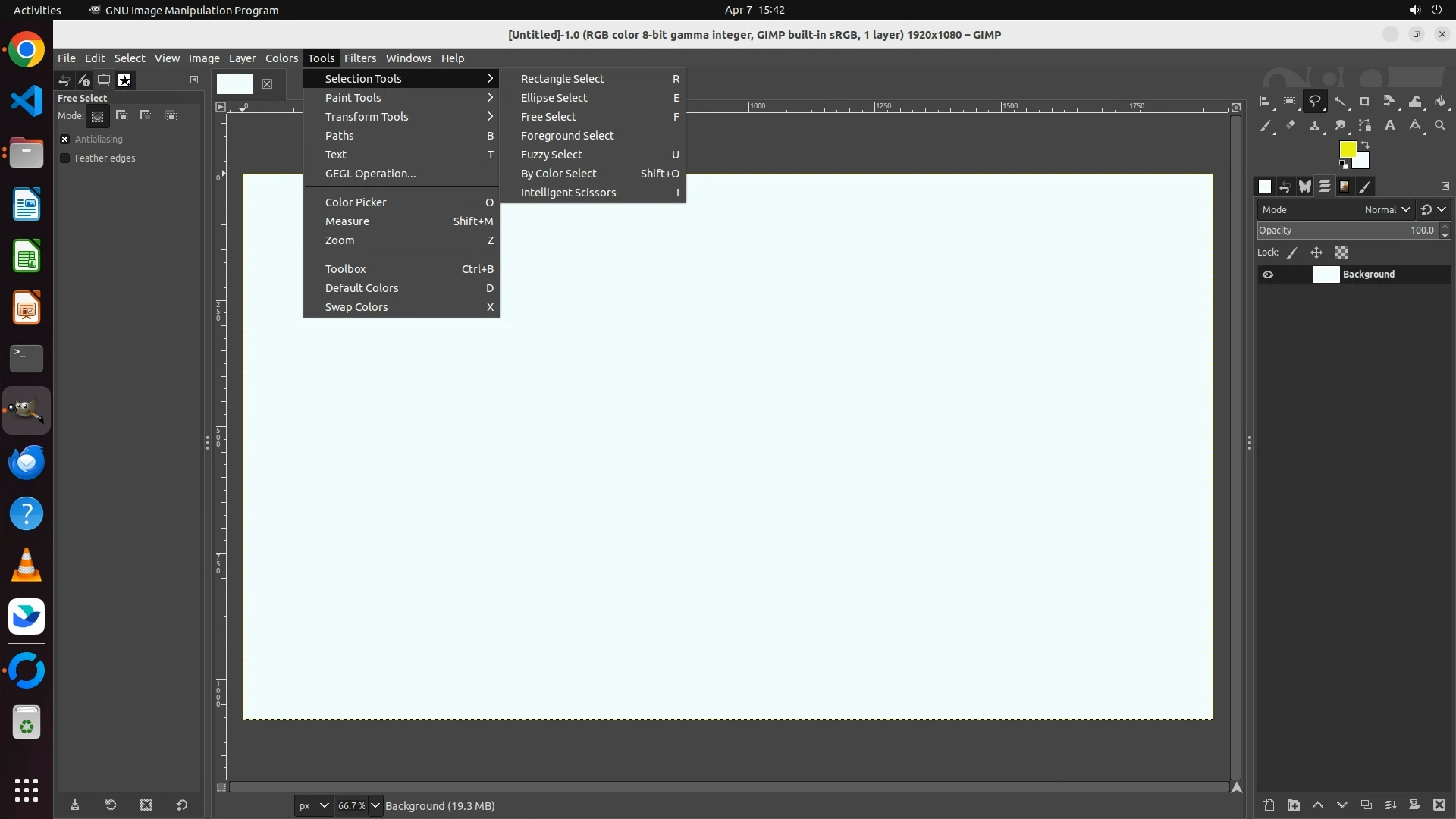The height and width of the screenshot is (819, 1456).
Task: Open the zoom percentage dropdown in status bar
Action: tap(375, 805)
